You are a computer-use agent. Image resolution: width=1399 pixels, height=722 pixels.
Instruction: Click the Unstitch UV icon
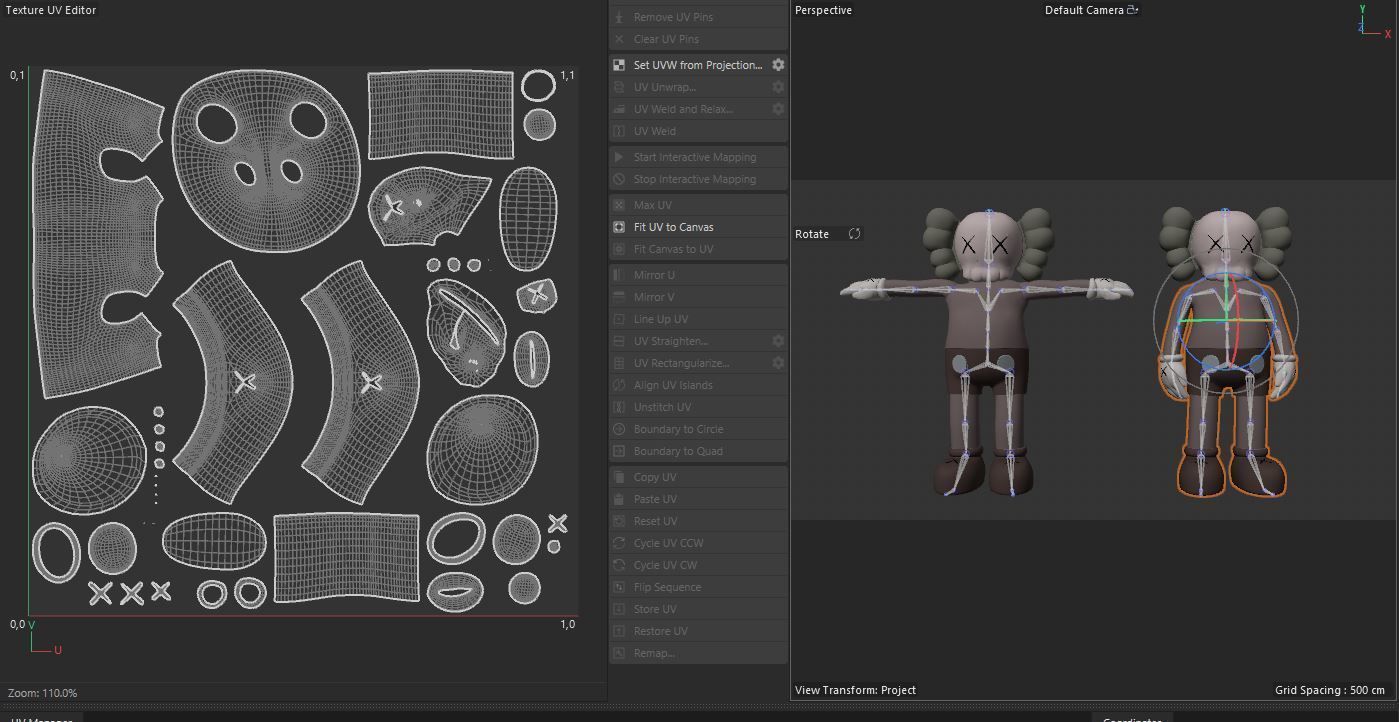pos(619,407)
